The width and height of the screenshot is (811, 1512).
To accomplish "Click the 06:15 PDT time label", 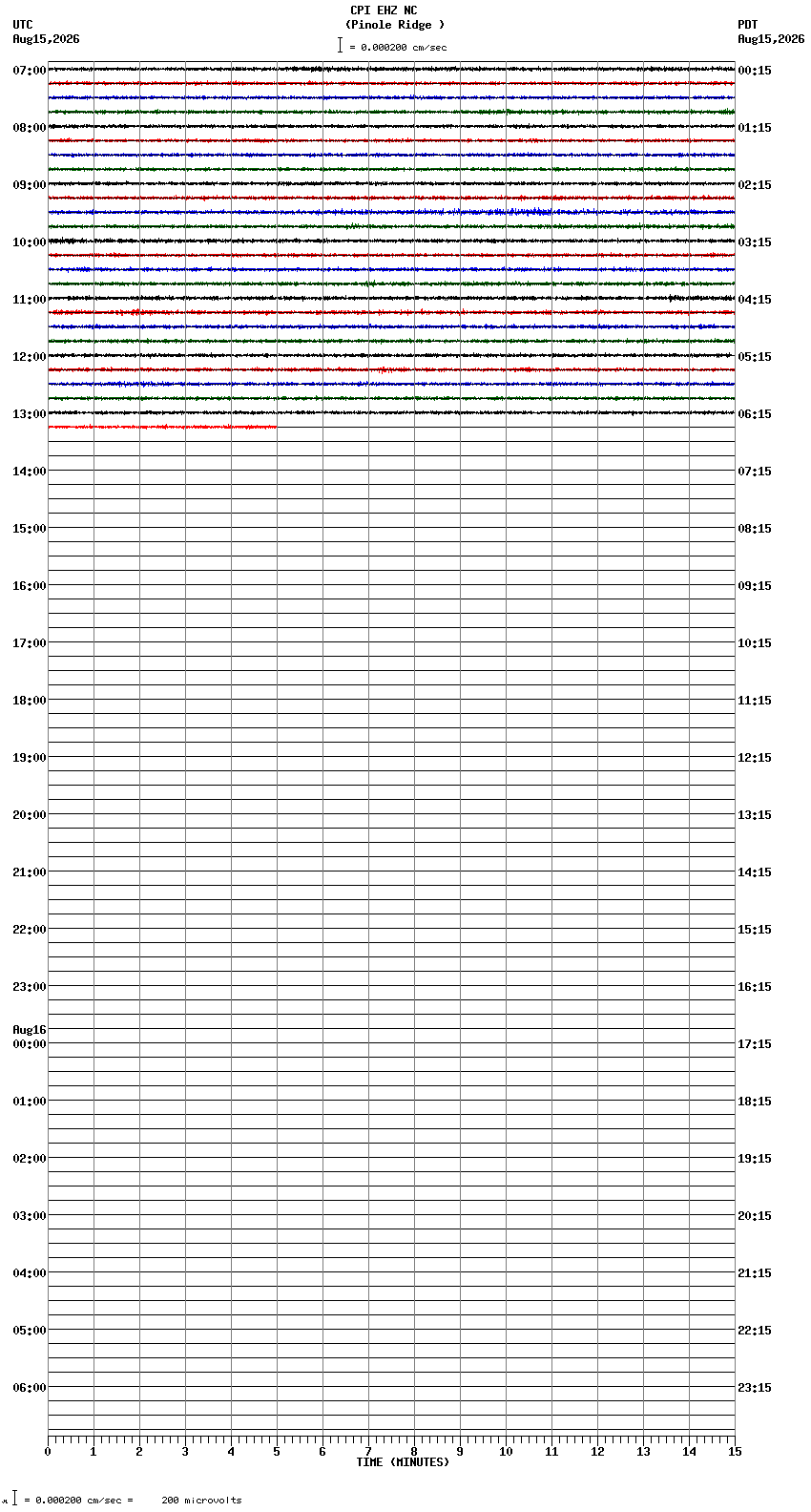I will coord(755,414).
